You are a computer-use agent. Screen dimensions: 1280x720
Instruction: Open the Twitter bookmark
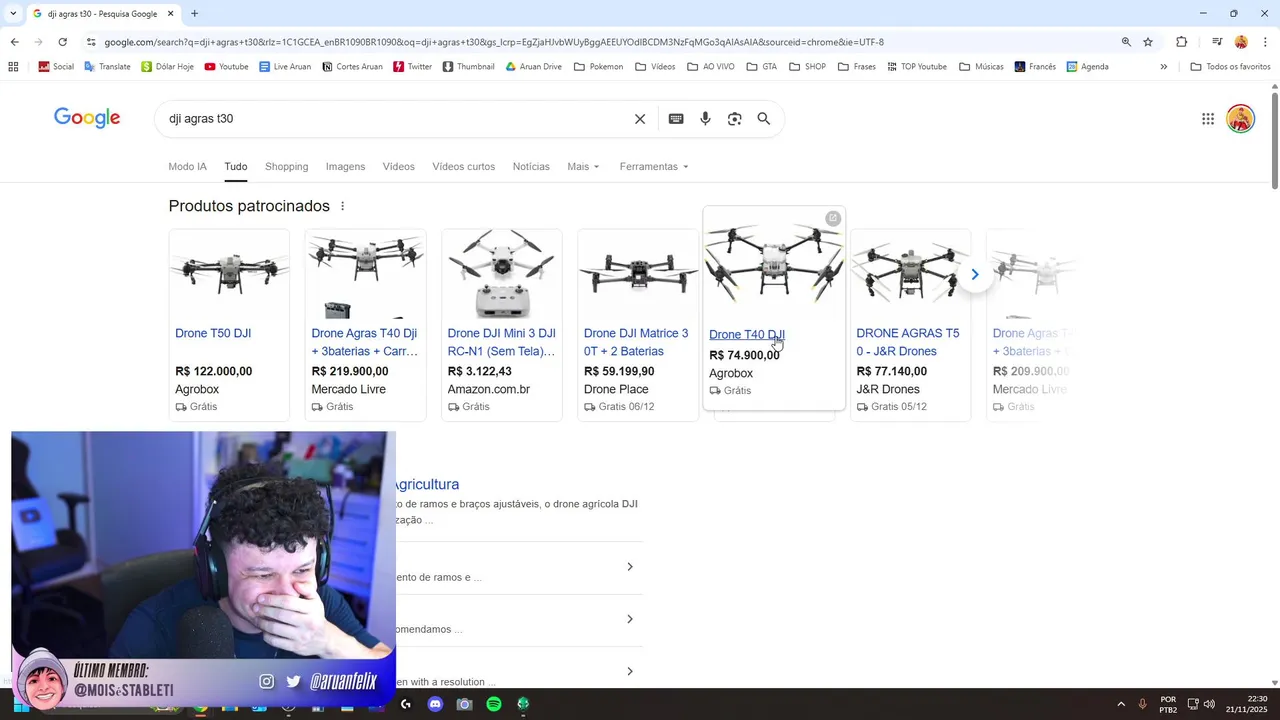point(412,67)
